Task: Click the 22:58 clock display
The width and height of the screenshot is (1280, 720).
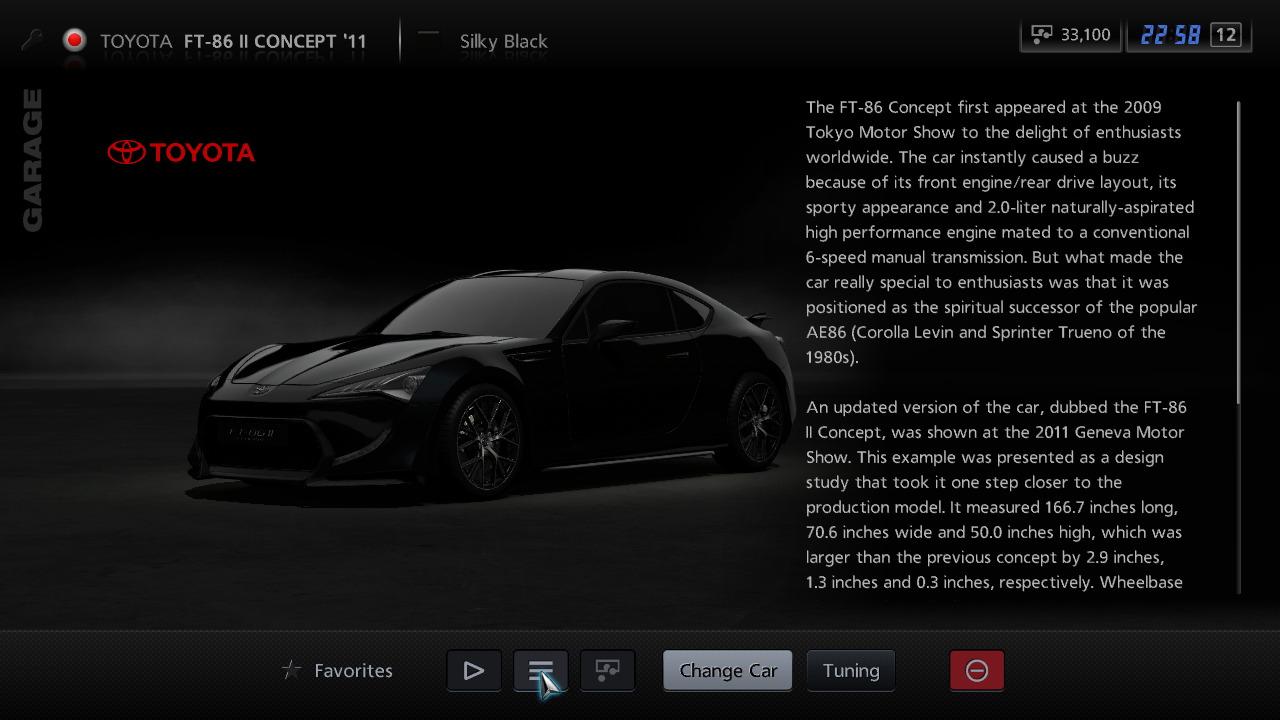Action: (x=1171, y=35)
